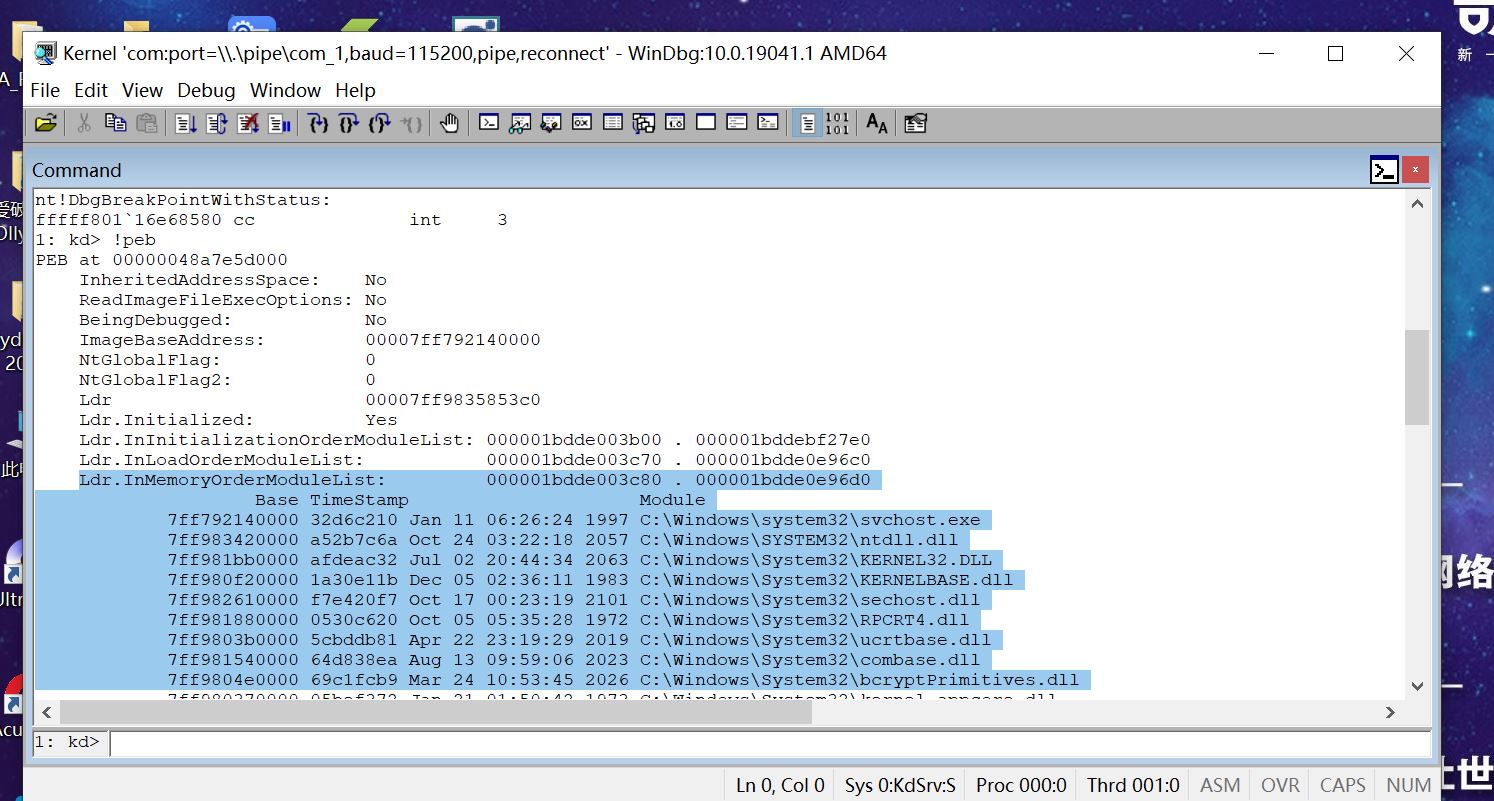Open the Window menu
The width and height of the screenshot is (1494, 801).
coord(285,90)
